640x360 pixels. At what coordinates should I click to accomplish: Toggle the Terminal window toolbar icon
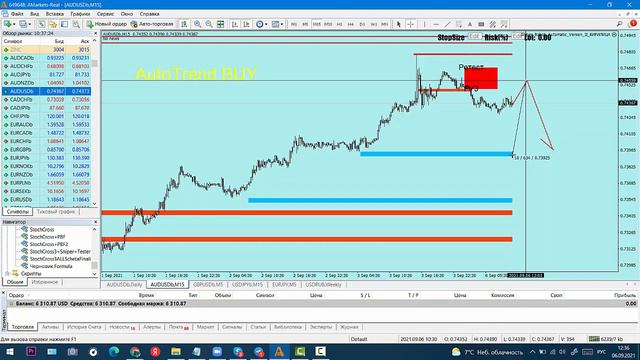point(64,24)
